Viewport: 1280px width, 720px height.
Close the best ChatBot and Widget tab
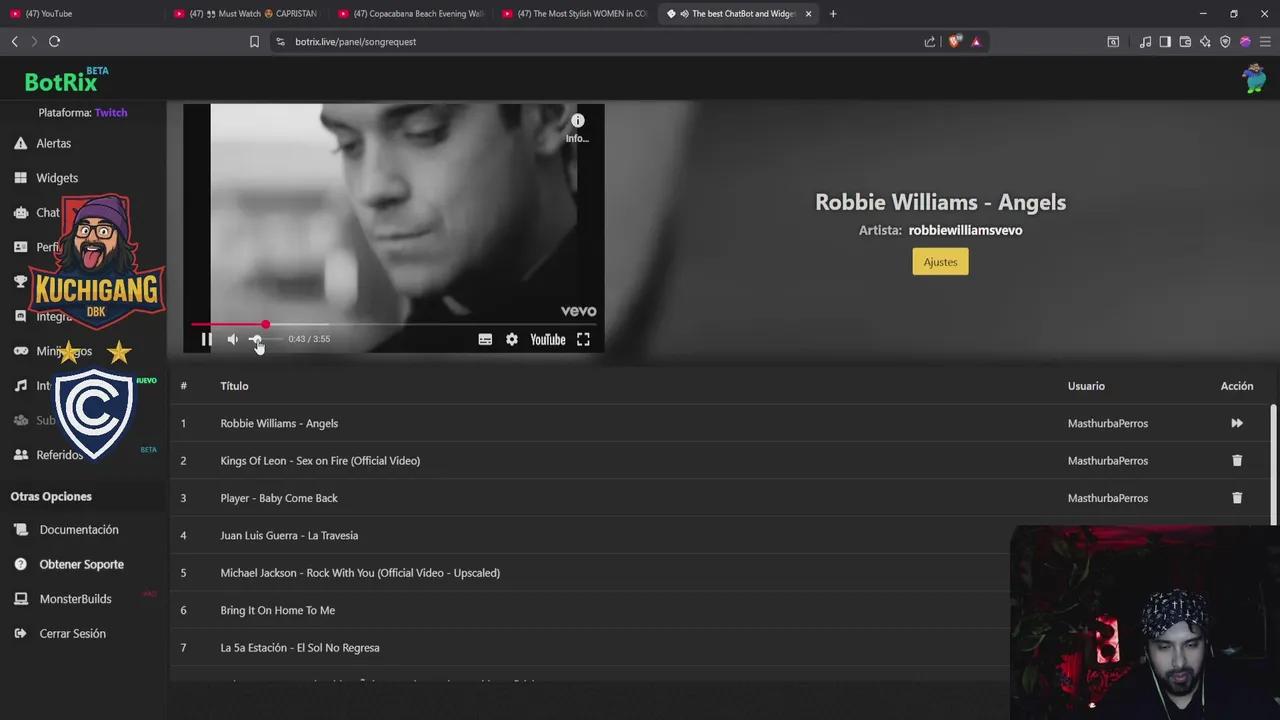pos(808,14)
